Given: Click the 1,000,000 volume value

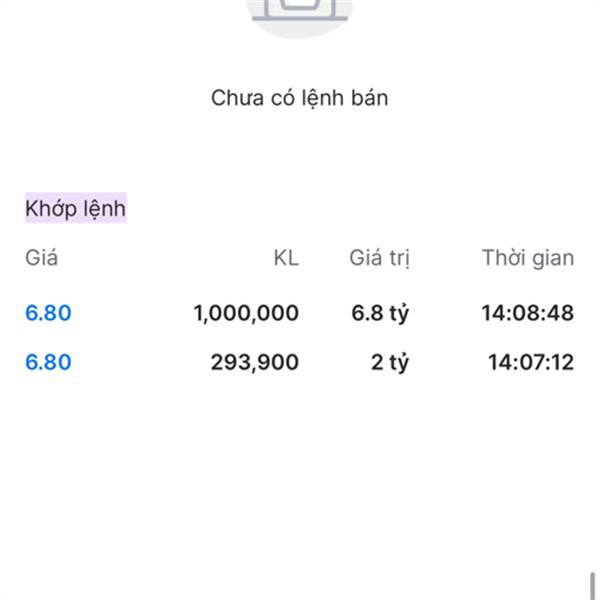Looking at the screenshot, I should (246, 313).
